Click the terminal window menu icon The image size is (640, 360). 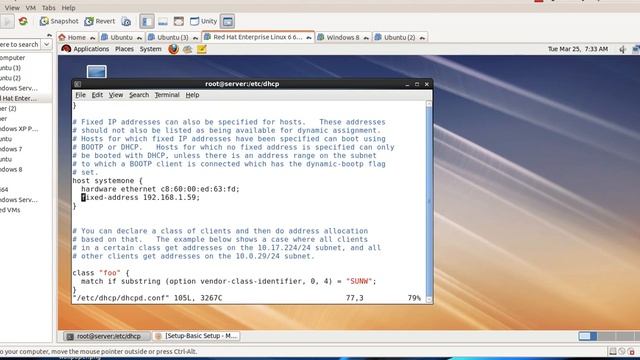pos(78,84)
